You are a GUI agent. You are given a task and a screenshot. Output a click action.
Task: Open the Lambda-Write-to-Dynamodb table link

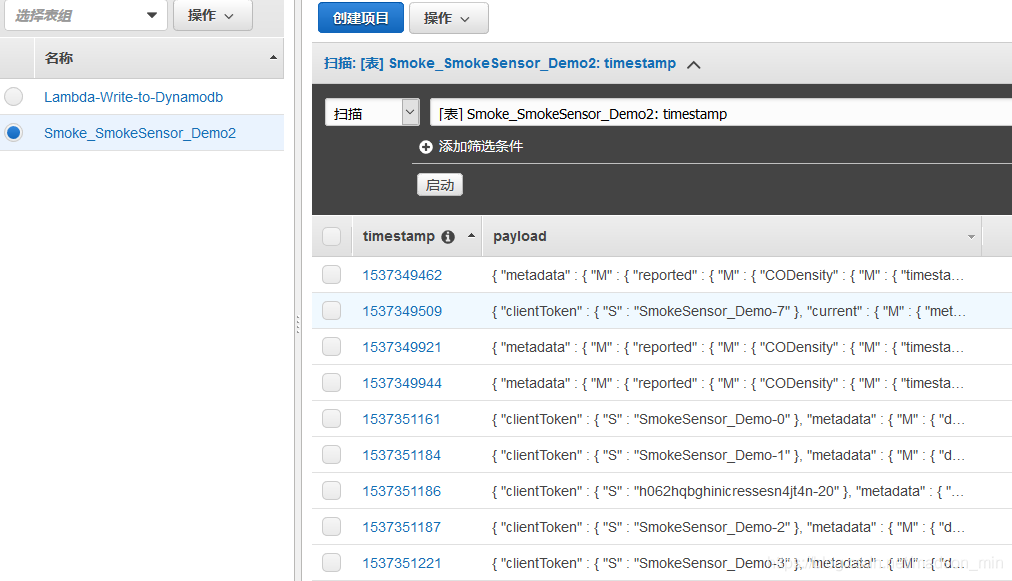pyautogui.click(x=134, y=97)
